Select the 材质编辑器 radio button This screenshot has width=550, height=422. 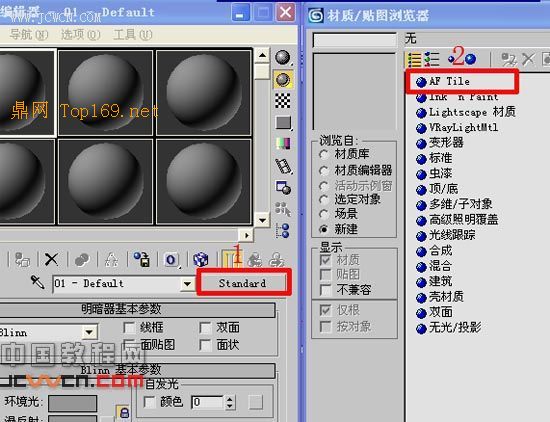pos(324,171)
